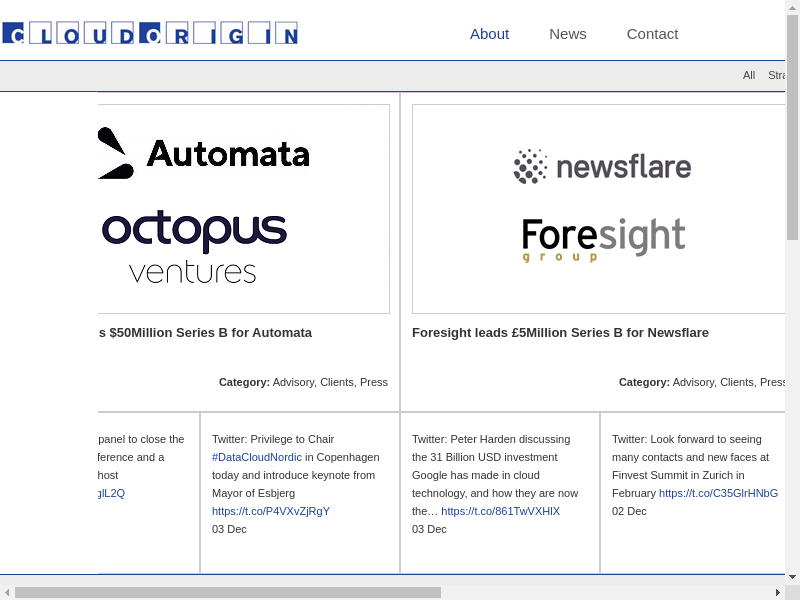Open the About menu item
This screenshot has width=800, height=600.
489,34
